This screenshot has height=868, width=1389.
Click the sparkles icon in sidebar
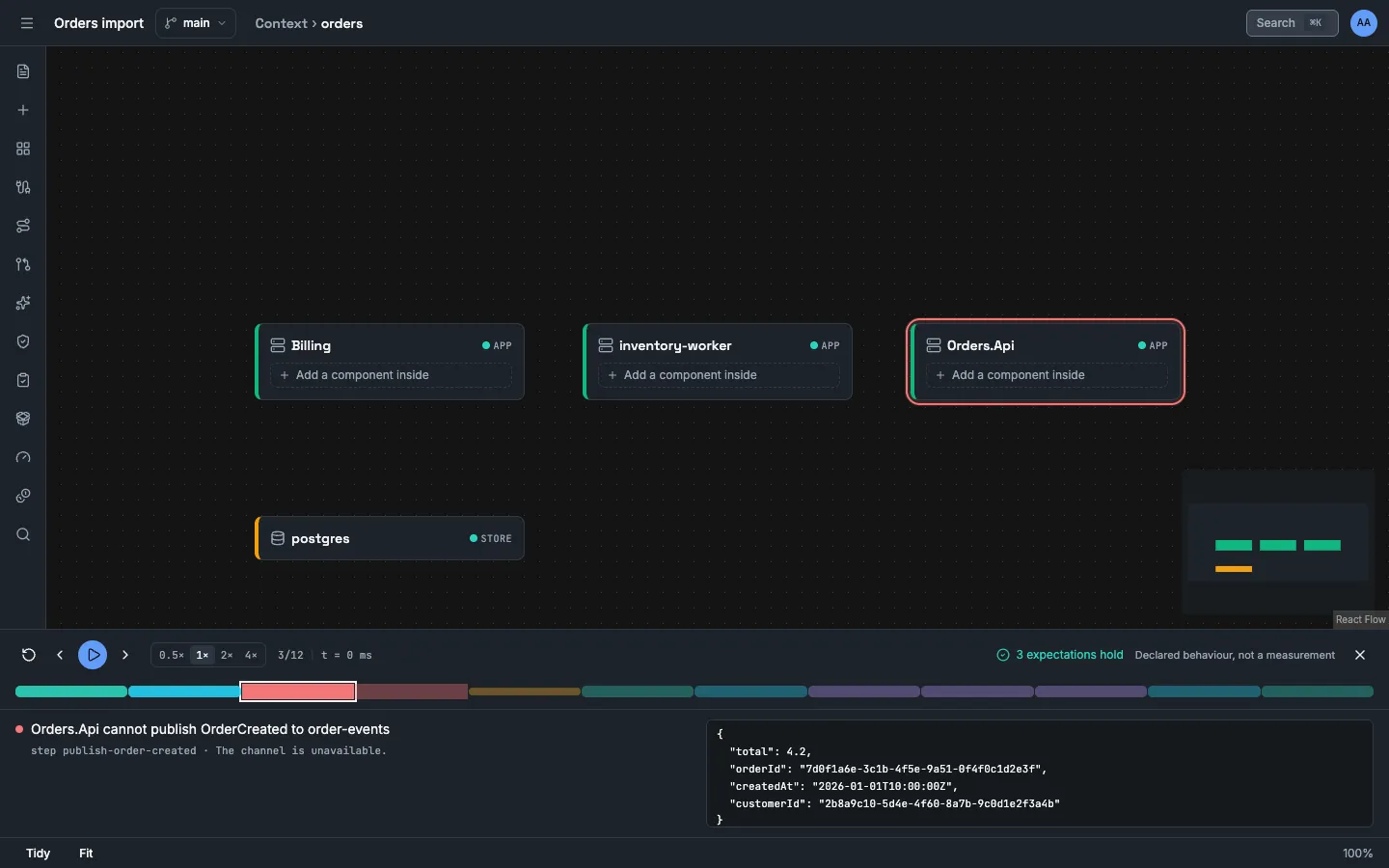pos(23,303)
